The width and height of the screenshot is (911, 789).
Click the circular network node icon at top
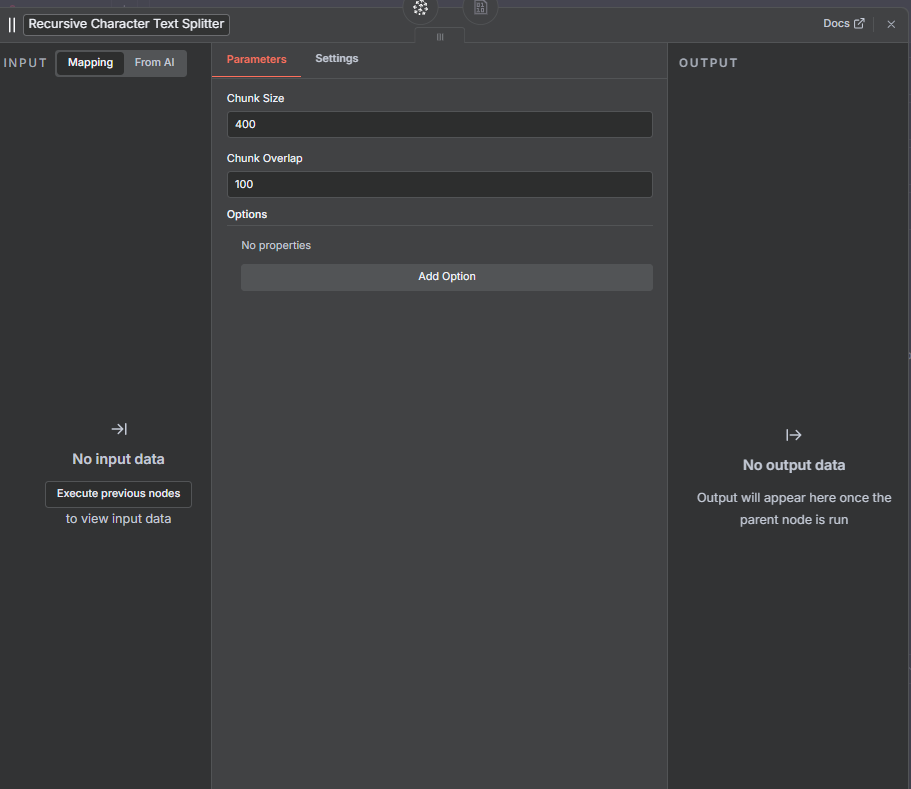421,9
